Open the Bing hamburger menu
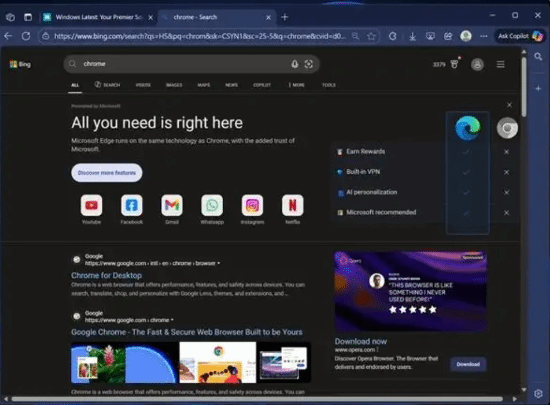 click(501, 64)
